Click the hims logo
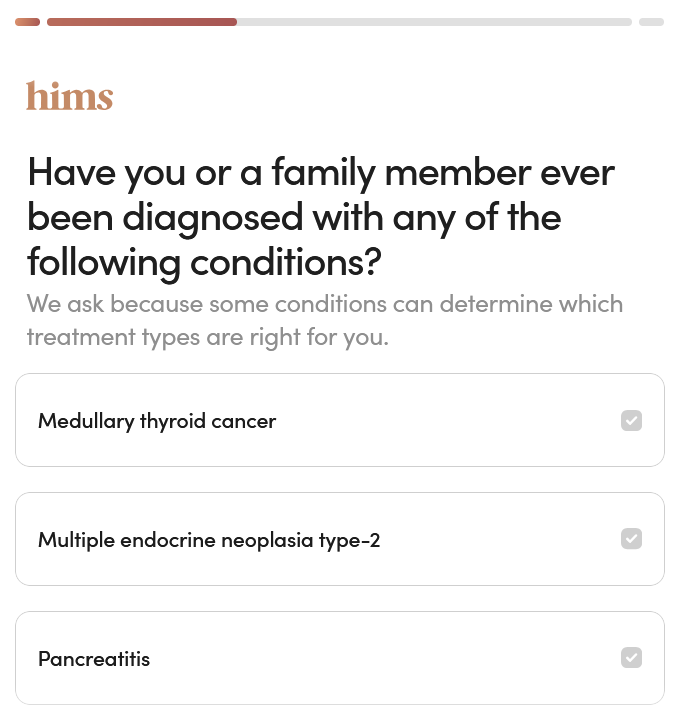The image size is (688, 718). [x=69, y=97]
